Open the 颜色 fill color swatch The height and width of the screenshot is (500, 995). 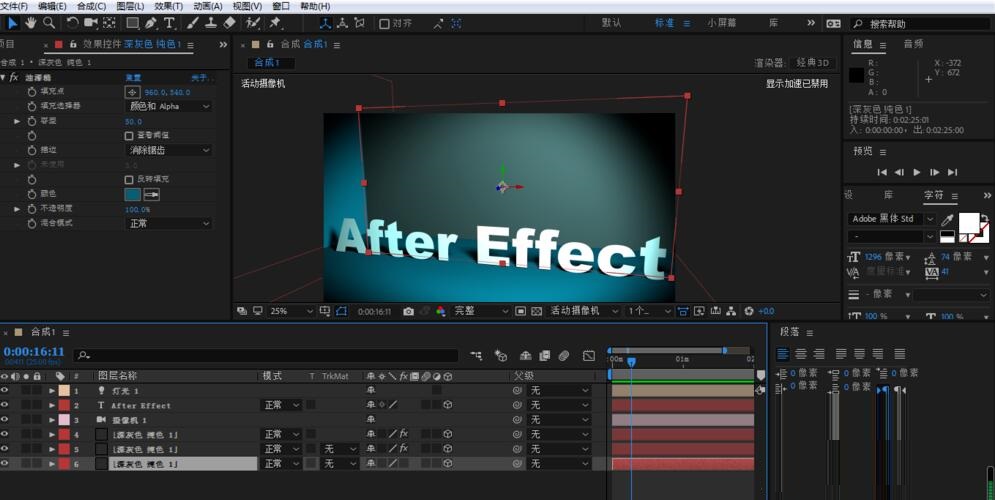tap(133, 194)
